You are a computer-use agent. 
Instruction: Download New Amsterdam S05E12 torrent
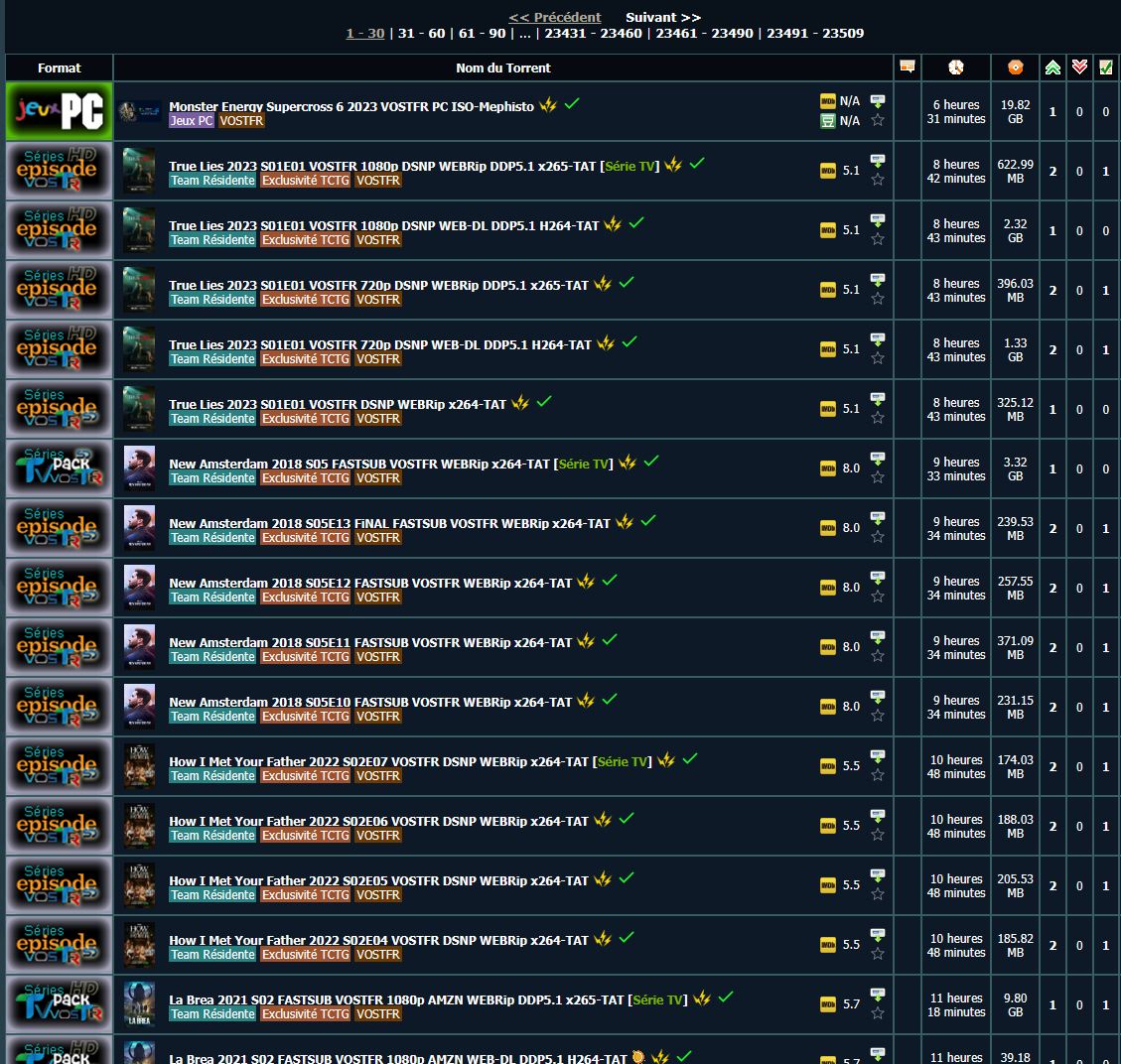[877, 578]
